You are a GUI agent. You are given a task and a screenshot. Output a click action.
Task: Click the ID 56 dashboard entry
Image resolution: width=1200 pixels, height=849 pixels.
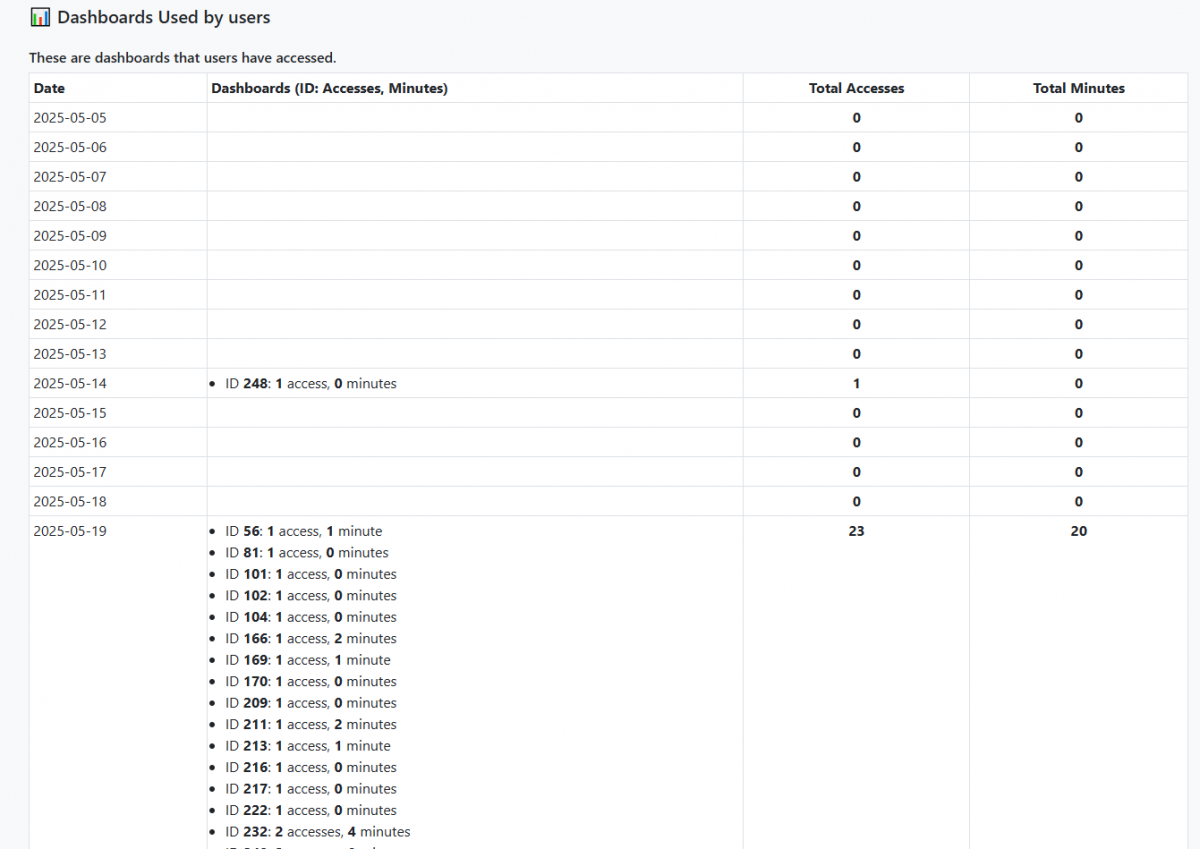303,531
